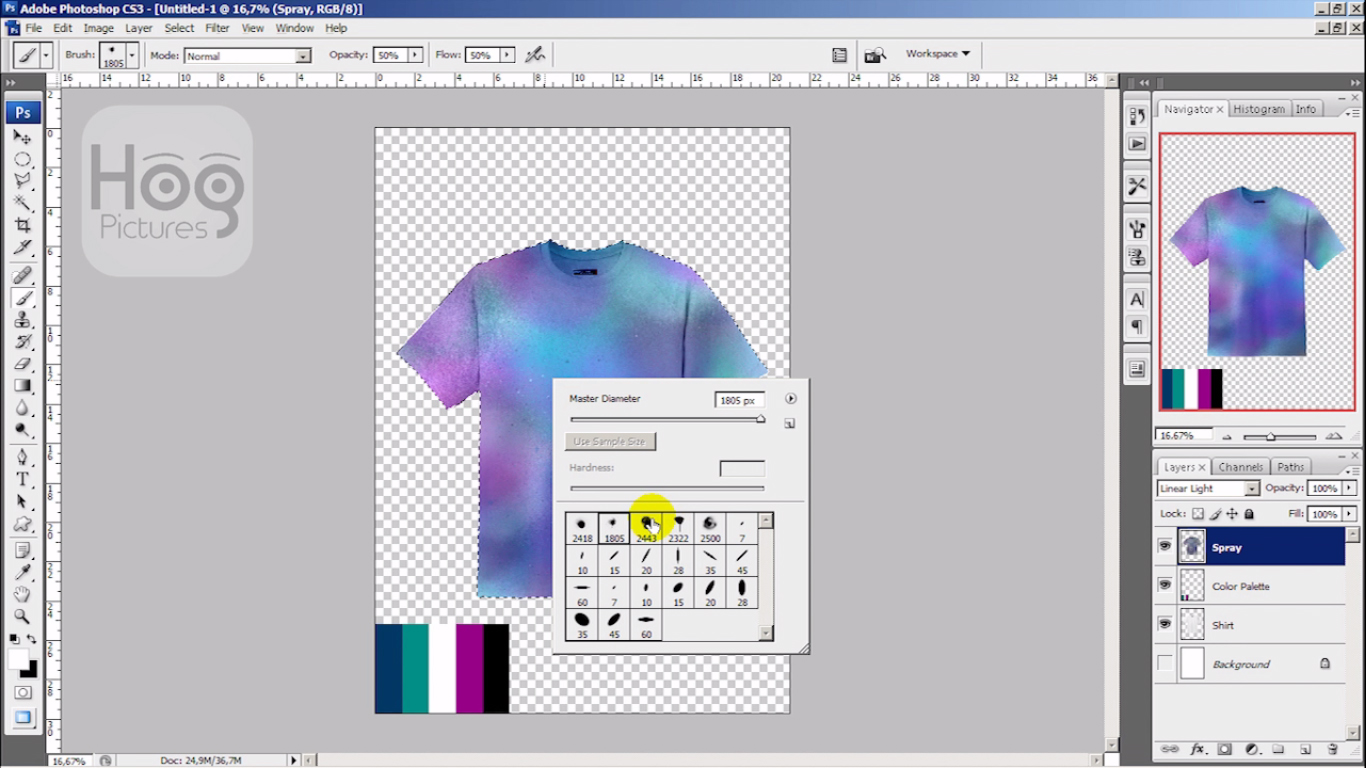Select the 2500 brush preset
Viewport: 1366px width, 768px height.
pyautogui.click(x=710, y=529)
